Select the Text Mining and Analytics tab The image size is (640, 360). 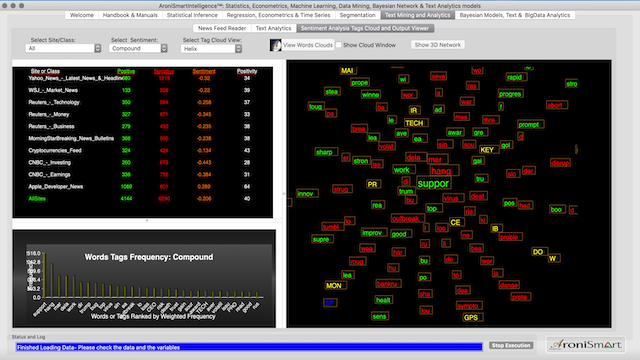pos(418,15)
